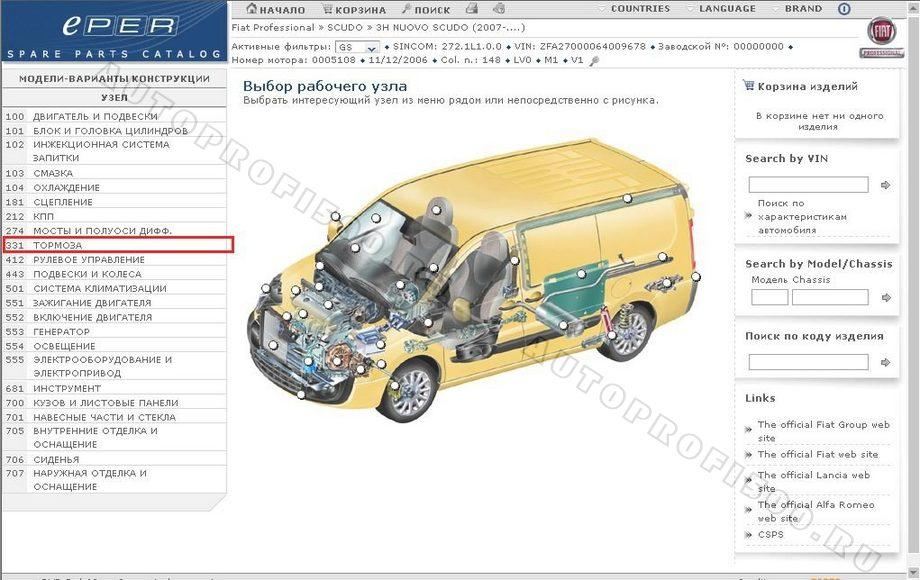Screen dimensions: 920x580
Task: Click hotspot dot on driver seat headrest
Action: tap(436, 209)
